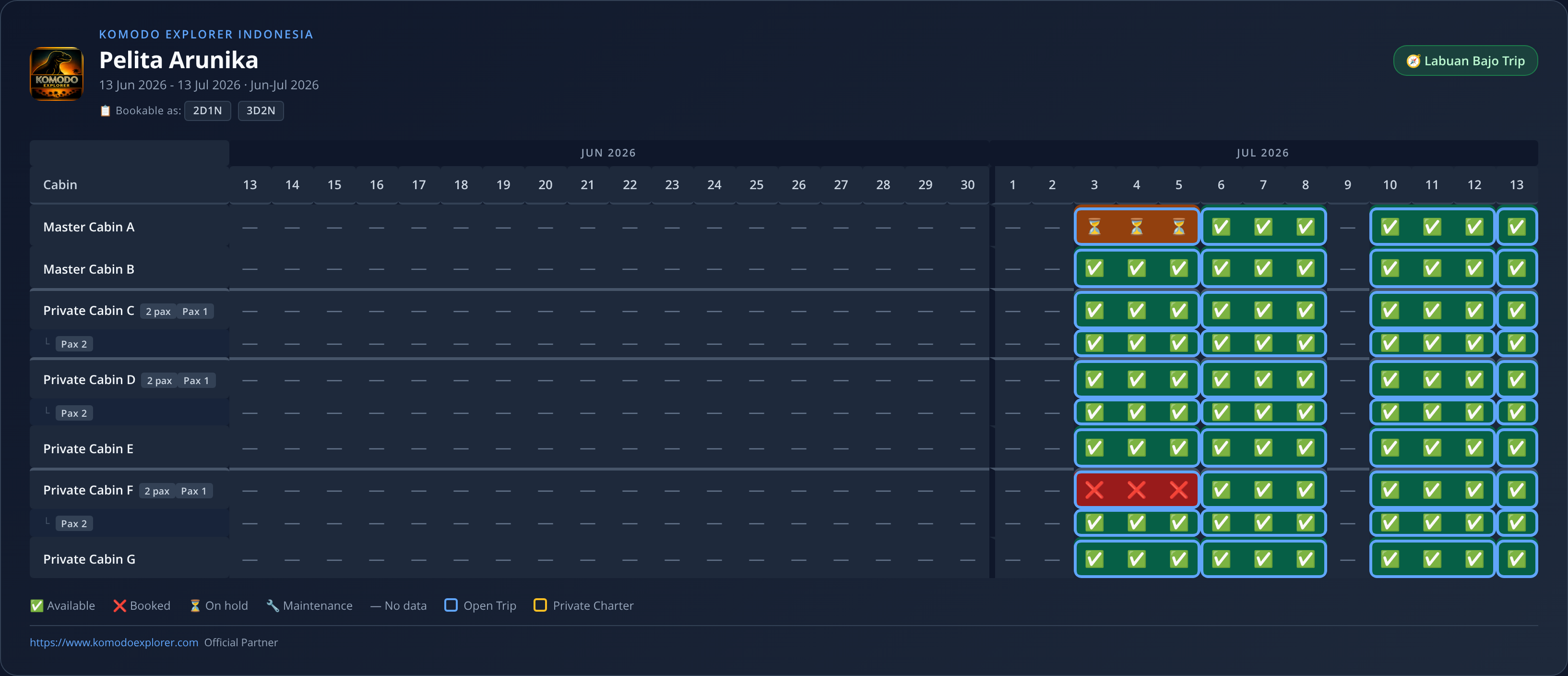Click the Pax 2 badge under Private Cabin D
This screenshot has width=1568, height=676.
pyautogui.click(x=74, y=413)
